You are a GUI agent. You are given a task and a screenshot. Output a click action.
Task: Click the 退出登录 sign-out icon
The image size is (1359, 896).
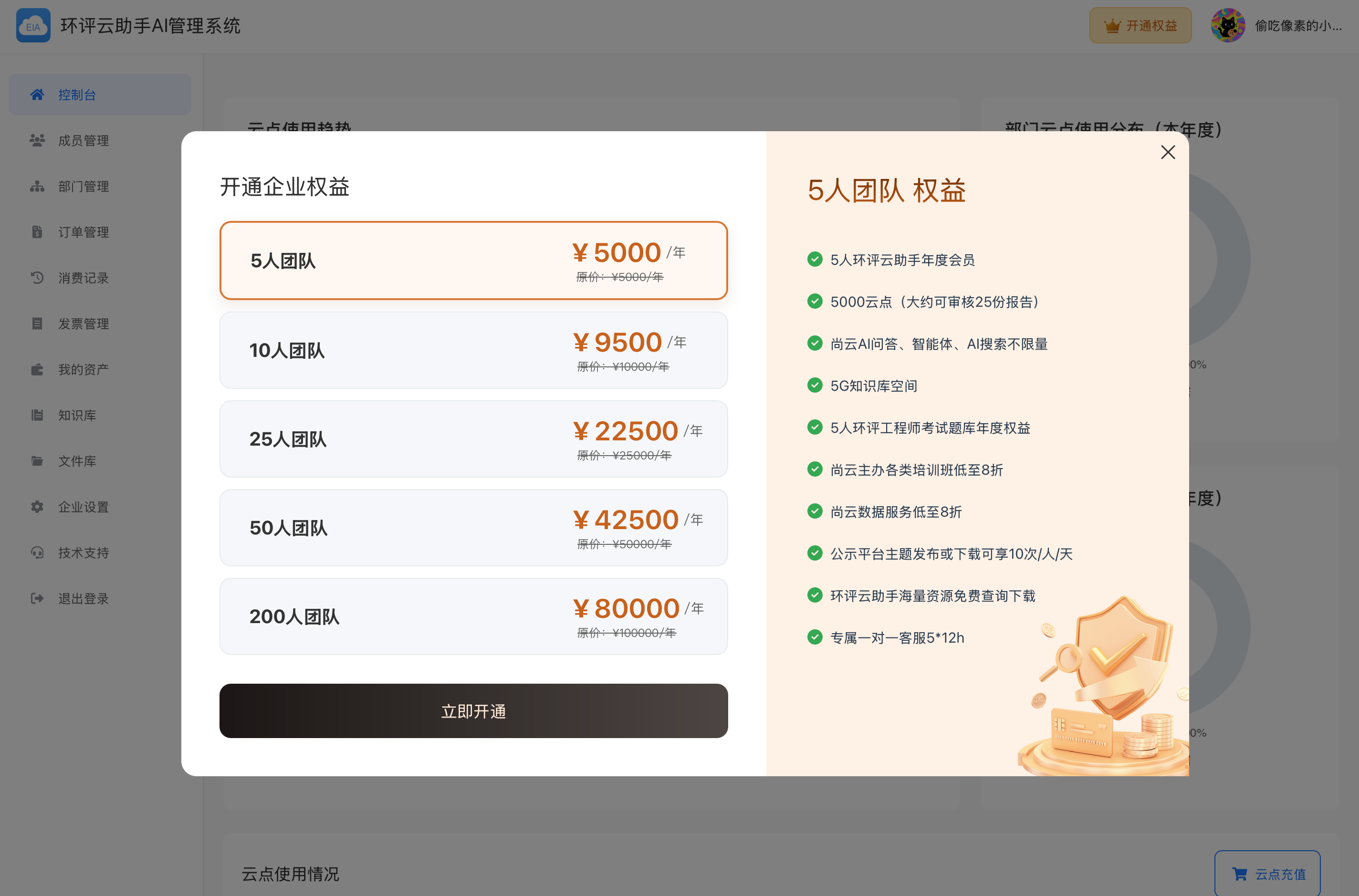point(37,598)
